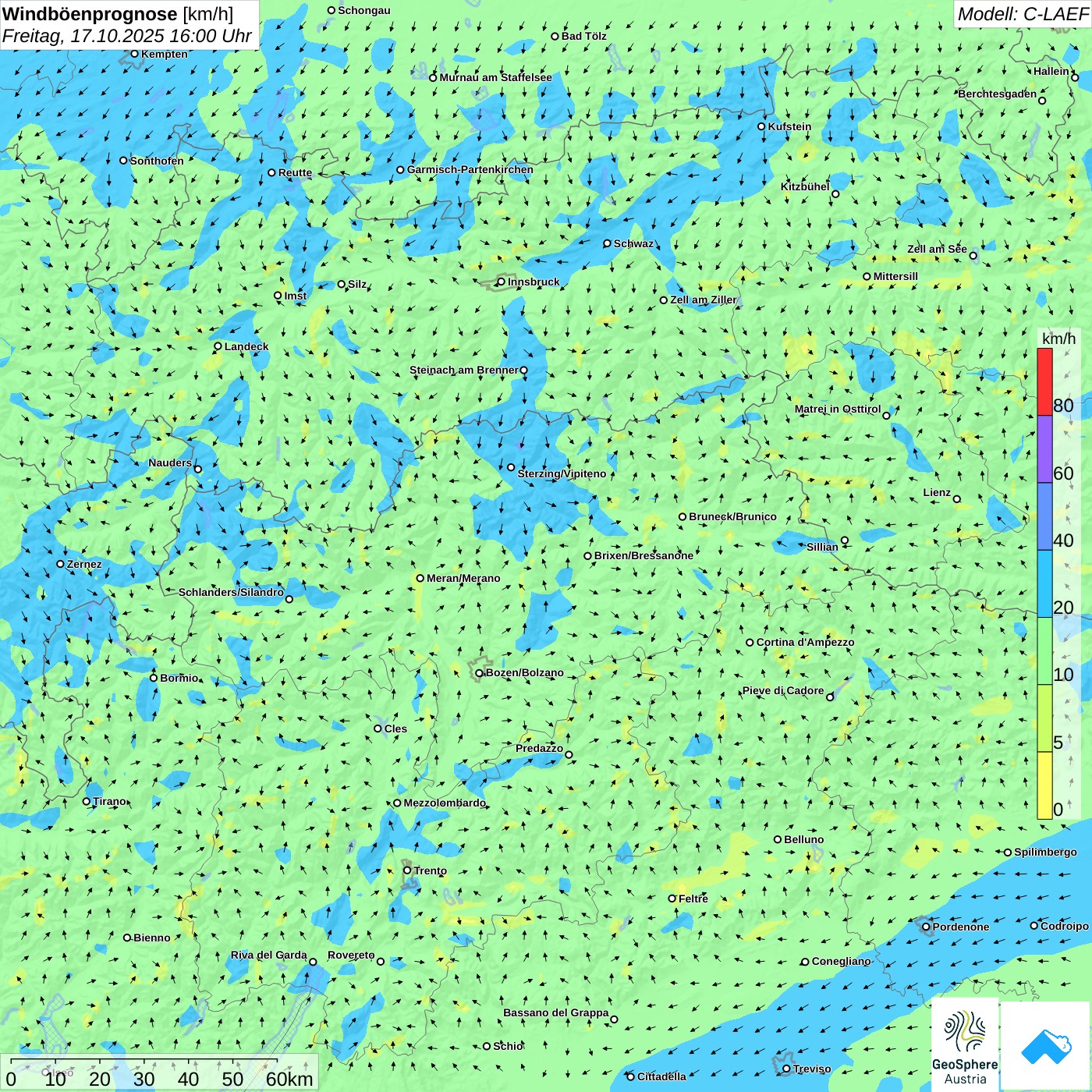This screenshot has width=1092, height=1092.
Task: Click the 60km scale bar label
Action: (x=289, y=1079)
